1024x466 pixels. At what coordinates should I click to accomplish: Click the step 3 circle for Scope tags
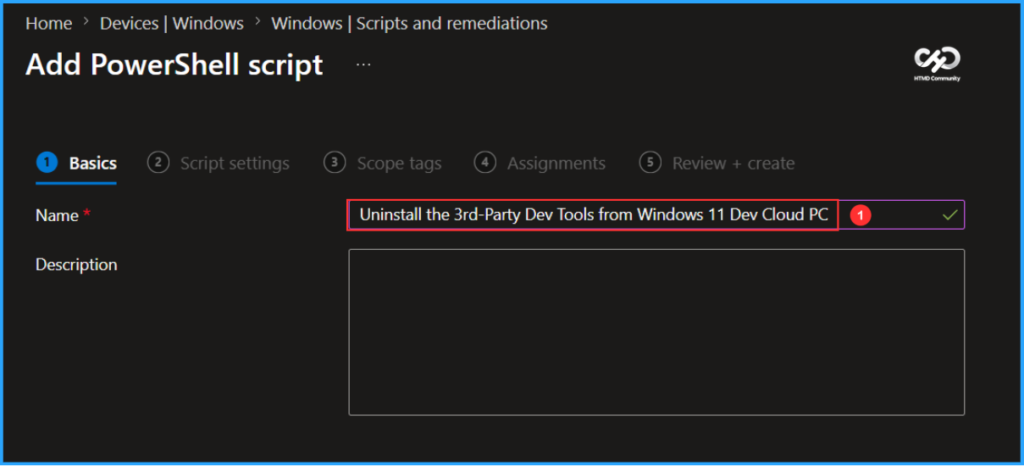tap(334, 163)
